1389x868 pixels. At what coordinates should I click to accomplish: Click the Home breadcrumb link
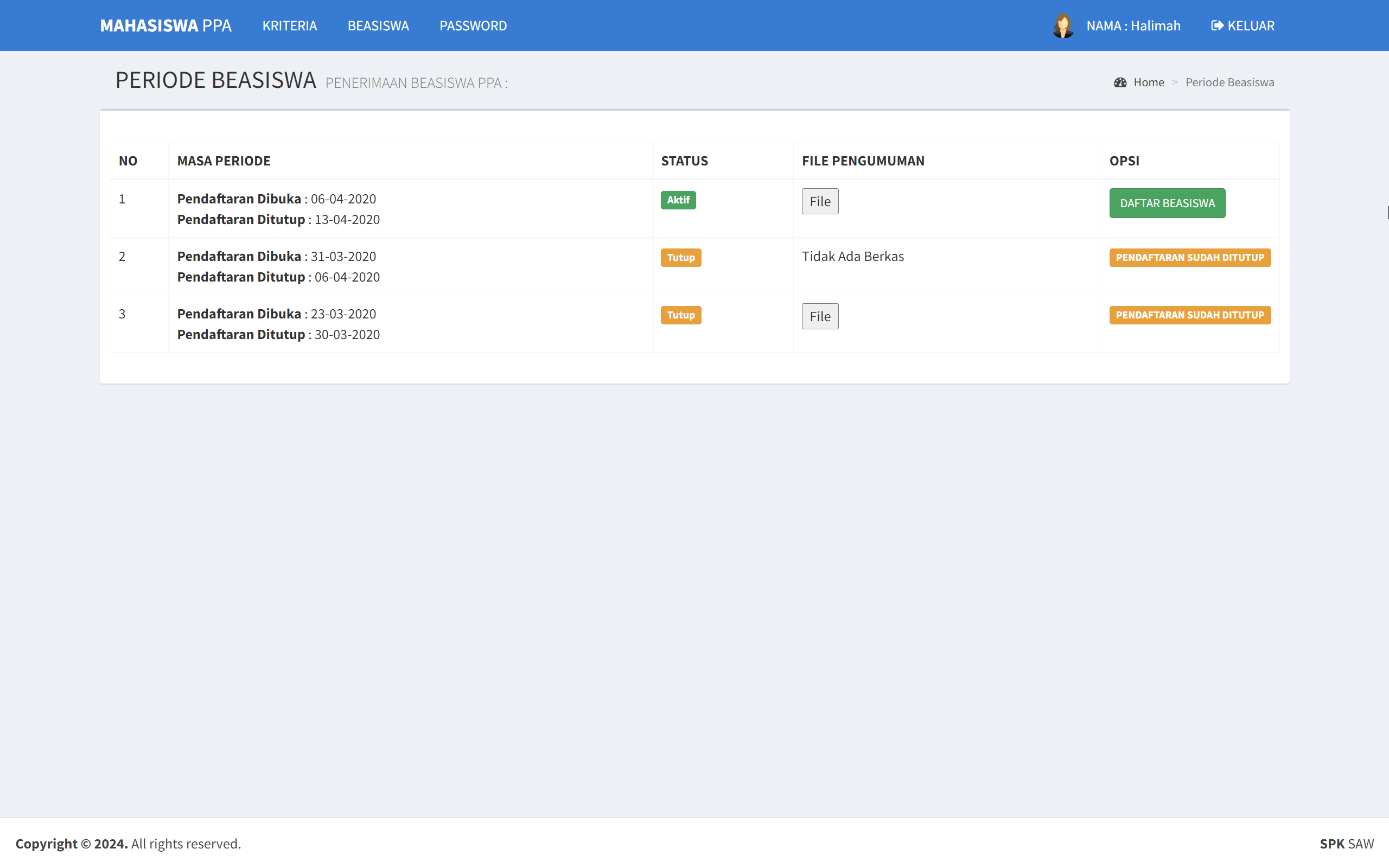(1149, 82)
